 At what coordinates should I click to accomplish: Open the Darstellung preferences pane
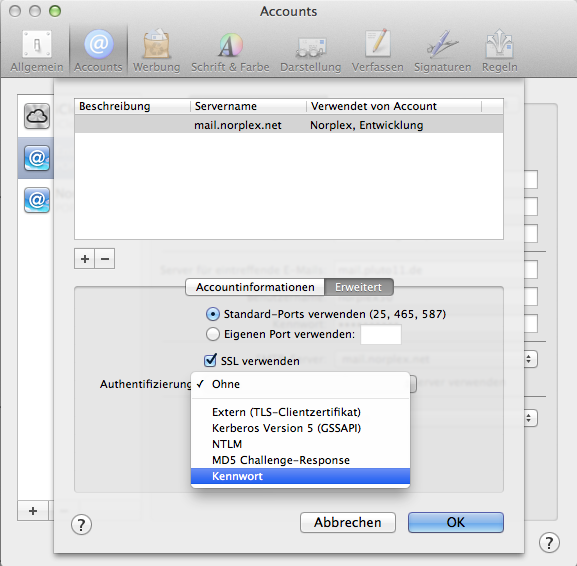(x=311, y=52)
